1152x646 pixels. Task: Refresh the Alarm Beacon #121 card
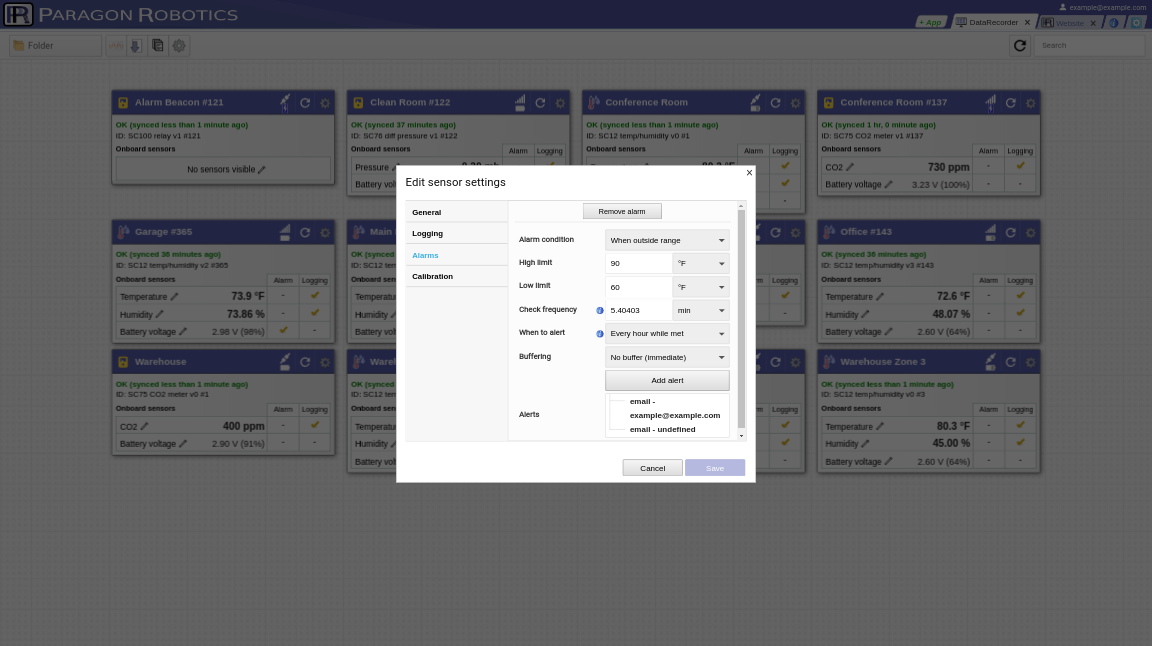[x=305, y=103]
